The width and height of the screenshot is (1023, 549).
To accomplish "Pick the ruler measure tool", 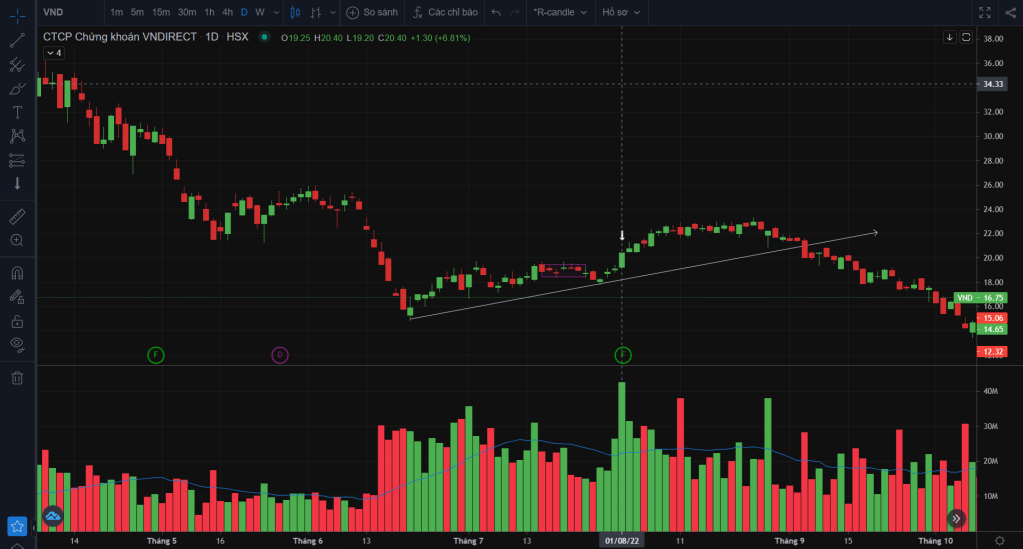I will click(x=17, y=216).
